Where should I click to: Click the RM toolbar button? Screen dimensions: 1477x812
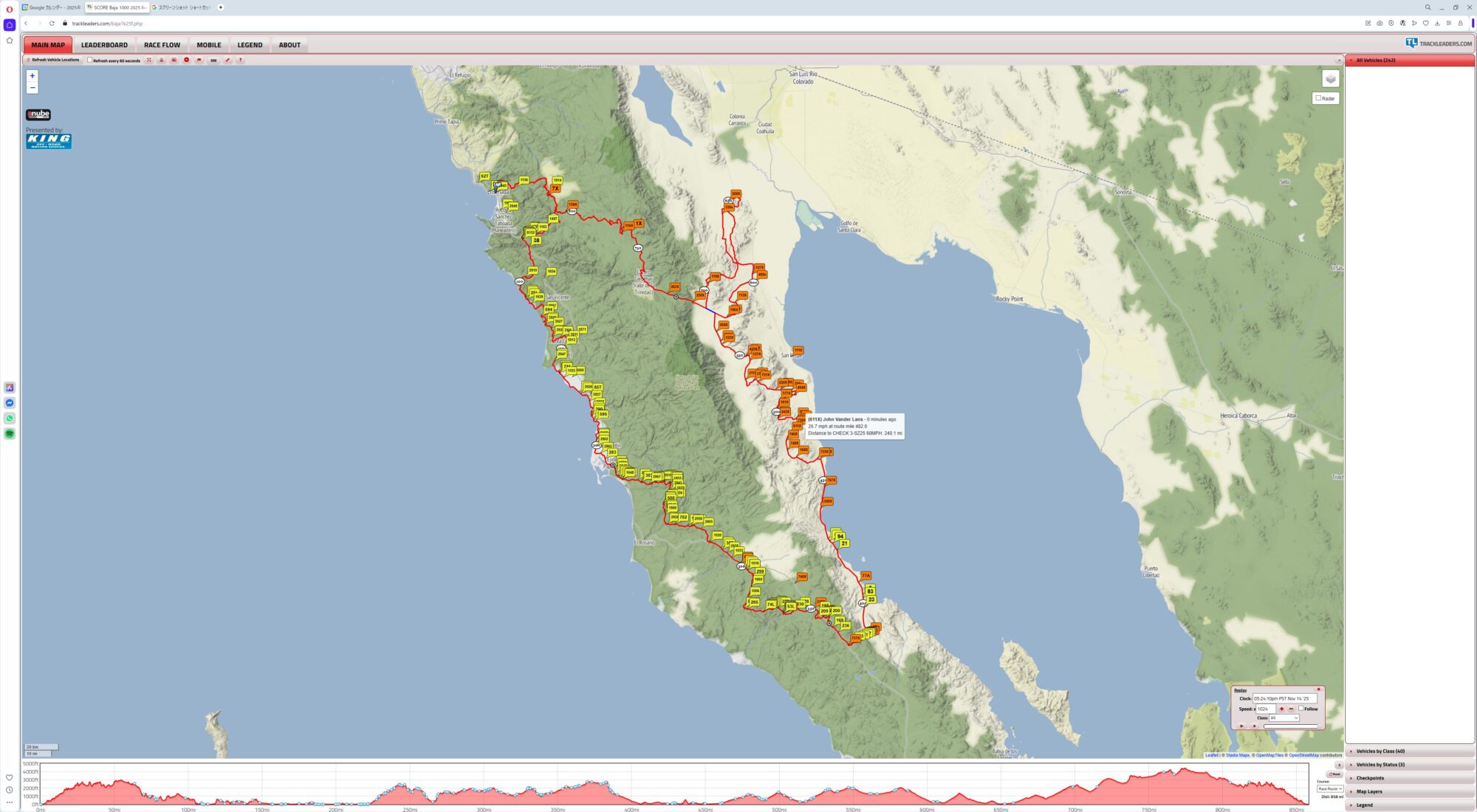coord(213,61)
